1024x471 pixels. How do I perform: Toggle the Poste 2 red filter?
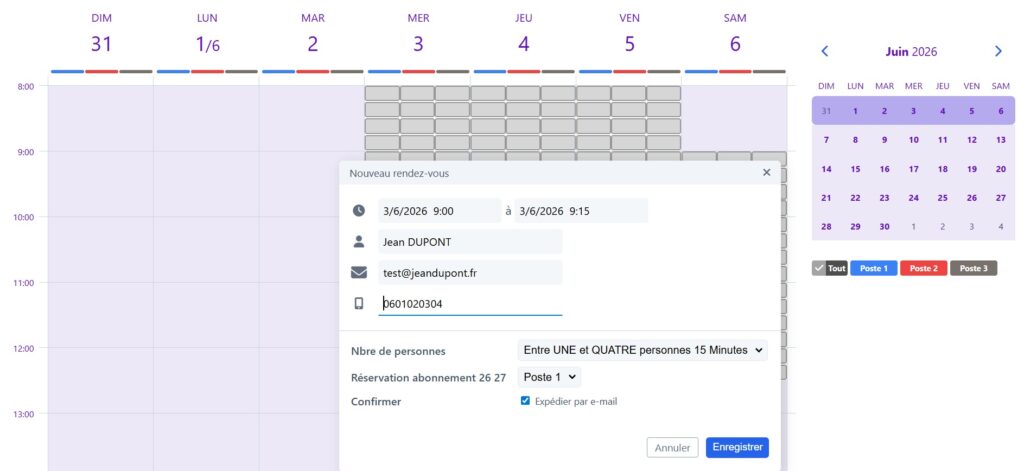tap(923, 268)
